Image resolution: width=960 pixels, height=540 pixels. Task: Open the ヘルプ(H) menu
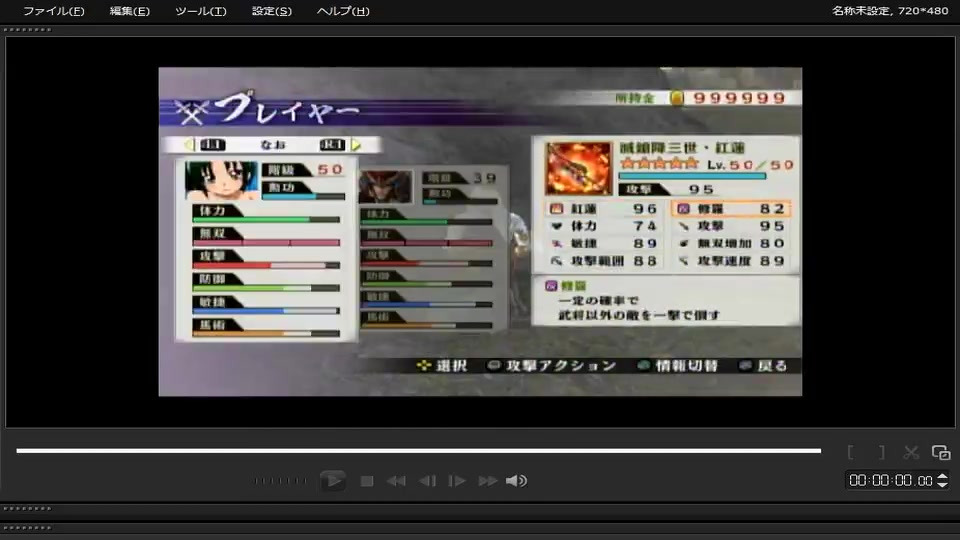point(343,11)
